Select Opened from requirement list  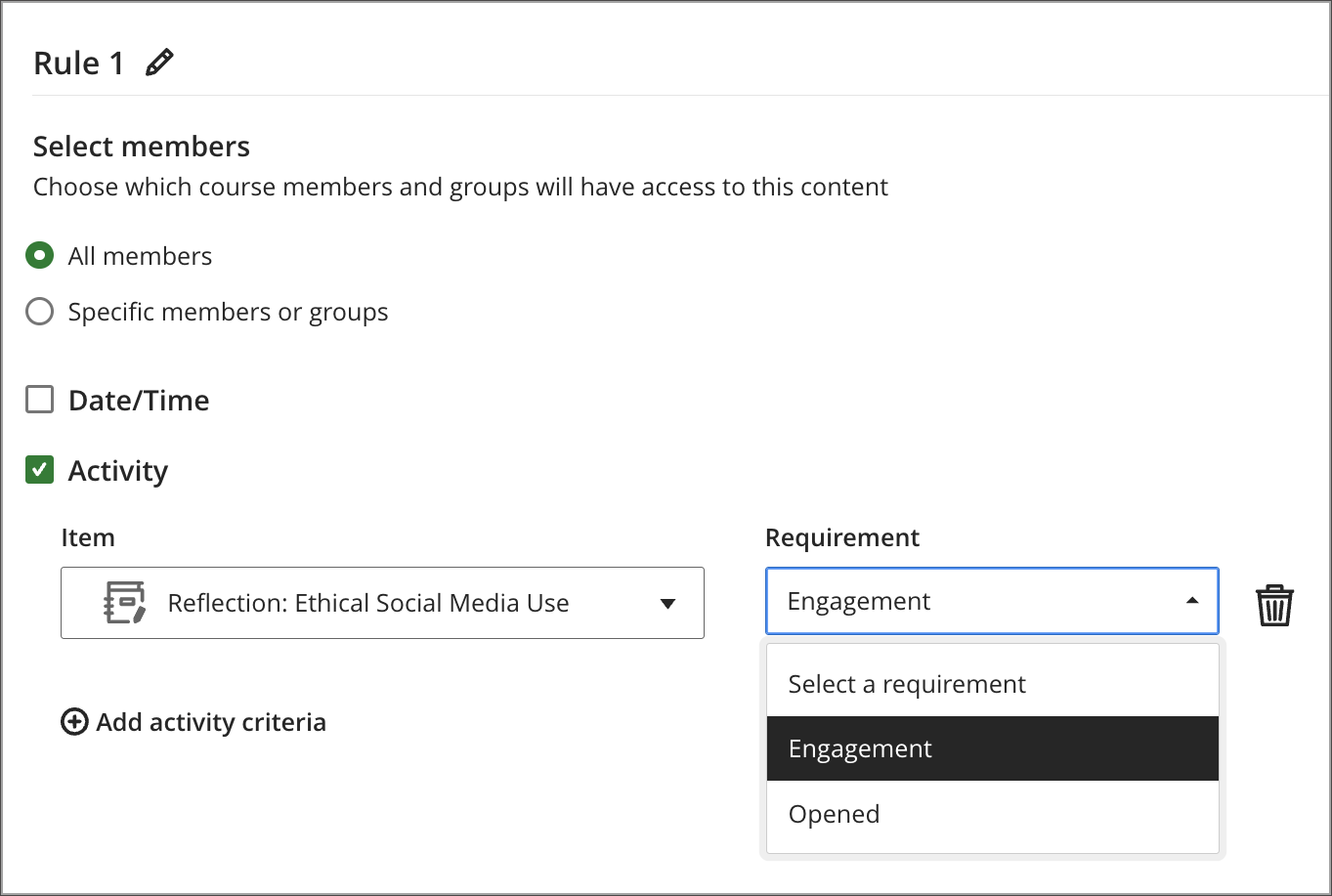993,814
